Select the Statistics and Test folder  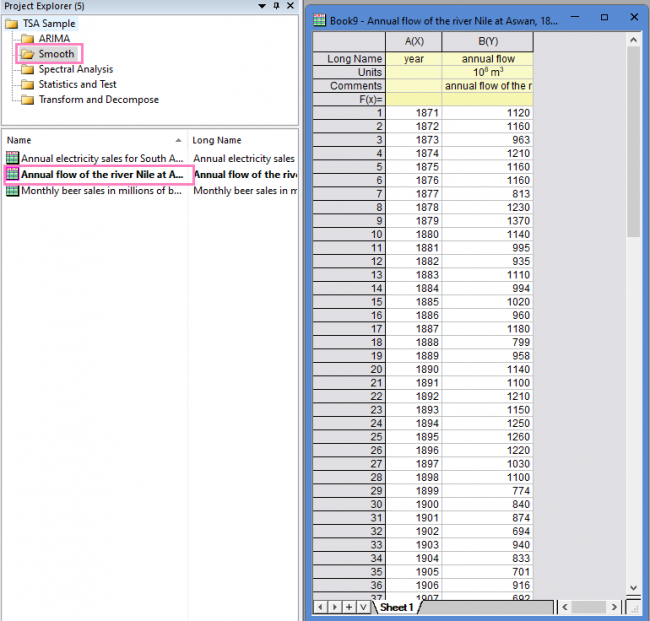(77, 84)
